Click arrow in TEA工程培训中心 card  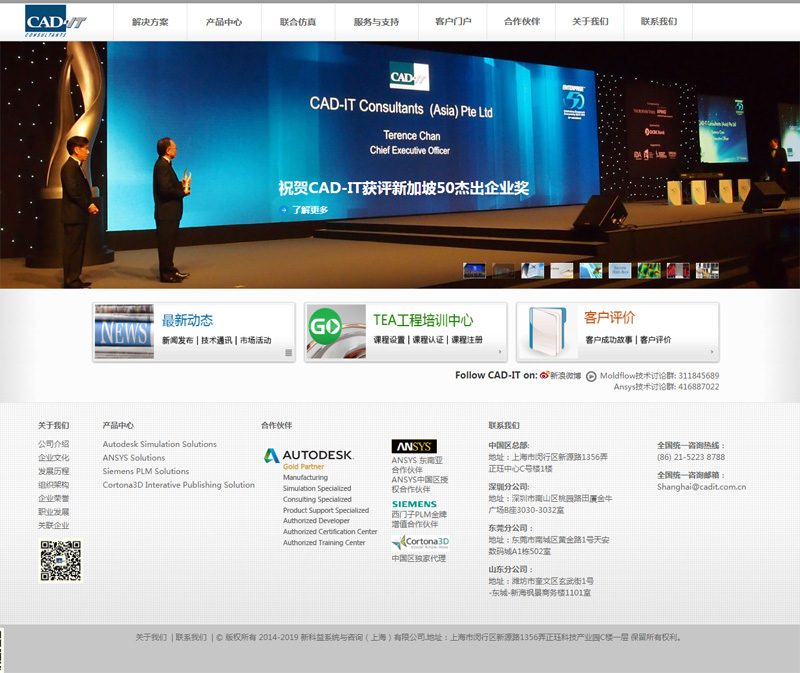[499, 352]
